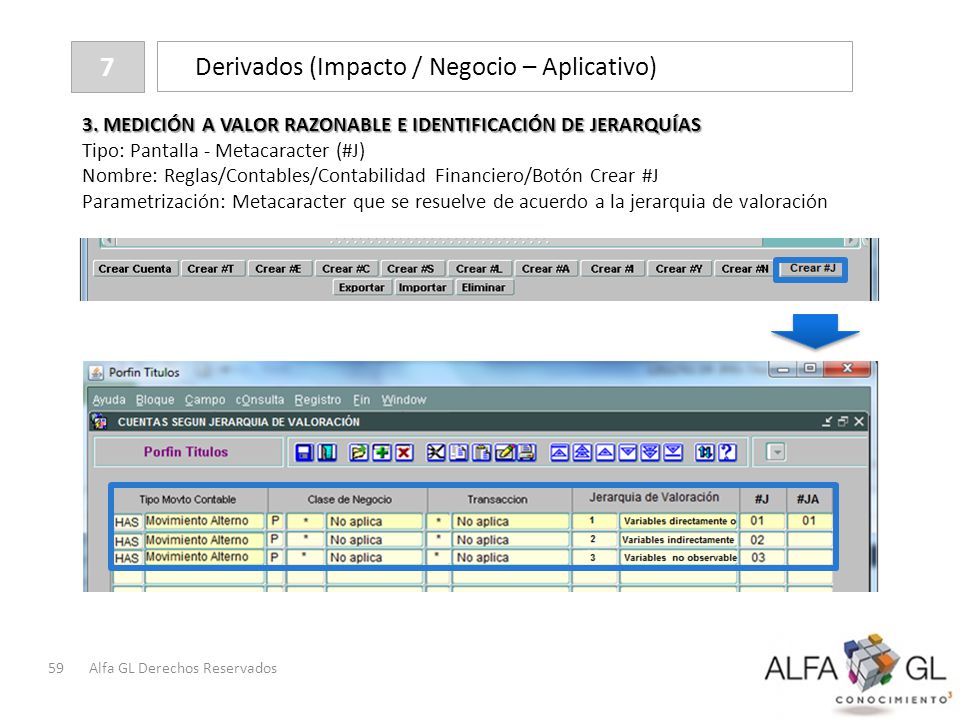Click the Enter Query folder icon
The width and height of the screenshot is (960, 720).
click(358, 452)
